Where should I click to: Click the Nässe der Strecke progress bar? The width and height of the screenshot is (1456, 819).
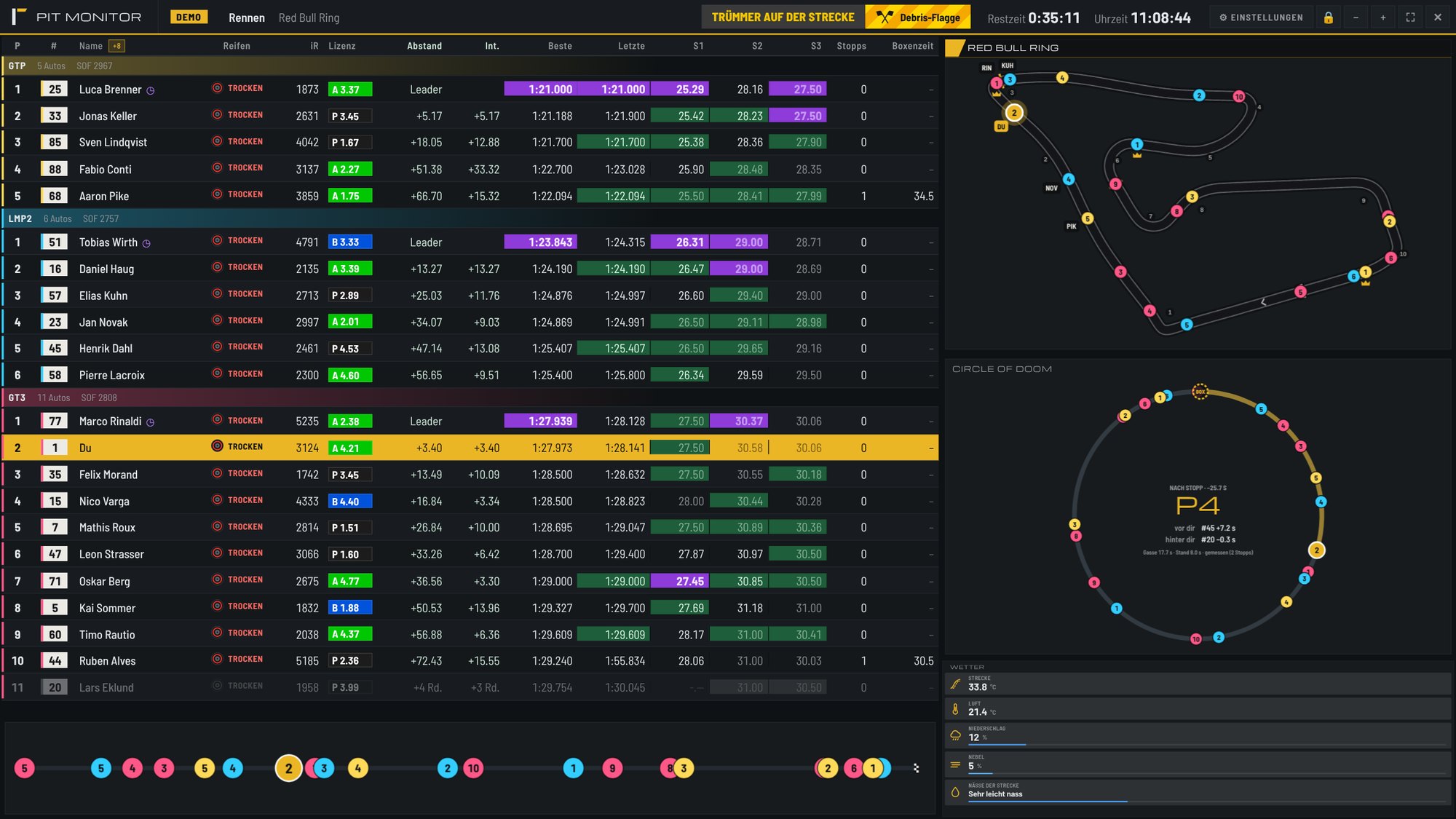1207,802
